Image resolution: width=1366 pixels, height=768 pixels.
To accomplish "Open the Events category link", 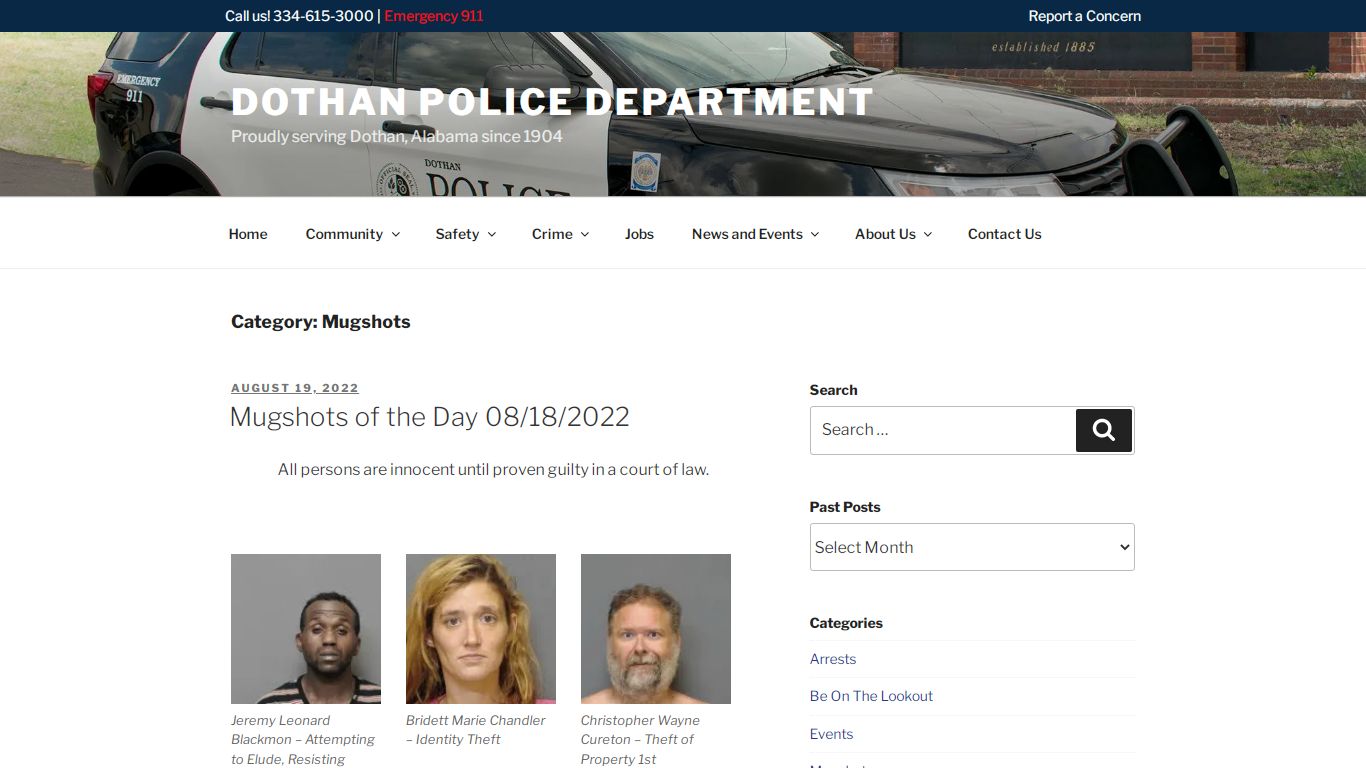I will coord(831,734).
